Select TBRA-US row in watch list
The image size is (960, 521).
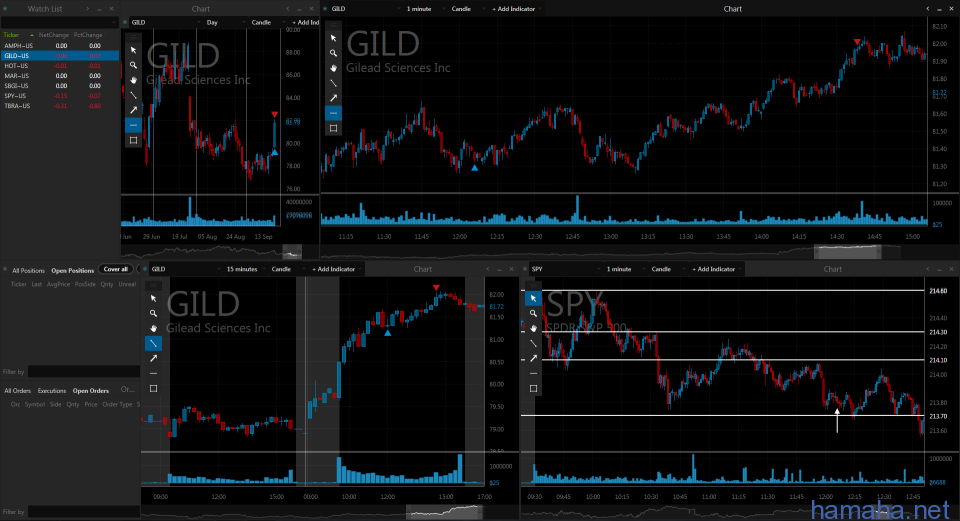pos(59,106)
